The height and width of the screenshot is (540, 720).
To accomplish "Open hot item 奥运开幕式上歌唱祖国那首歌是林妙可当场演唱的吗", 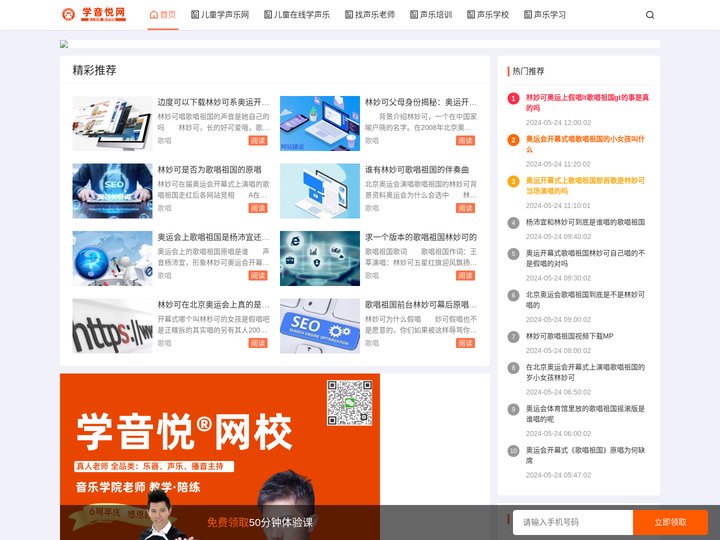I will click(585, 186).
